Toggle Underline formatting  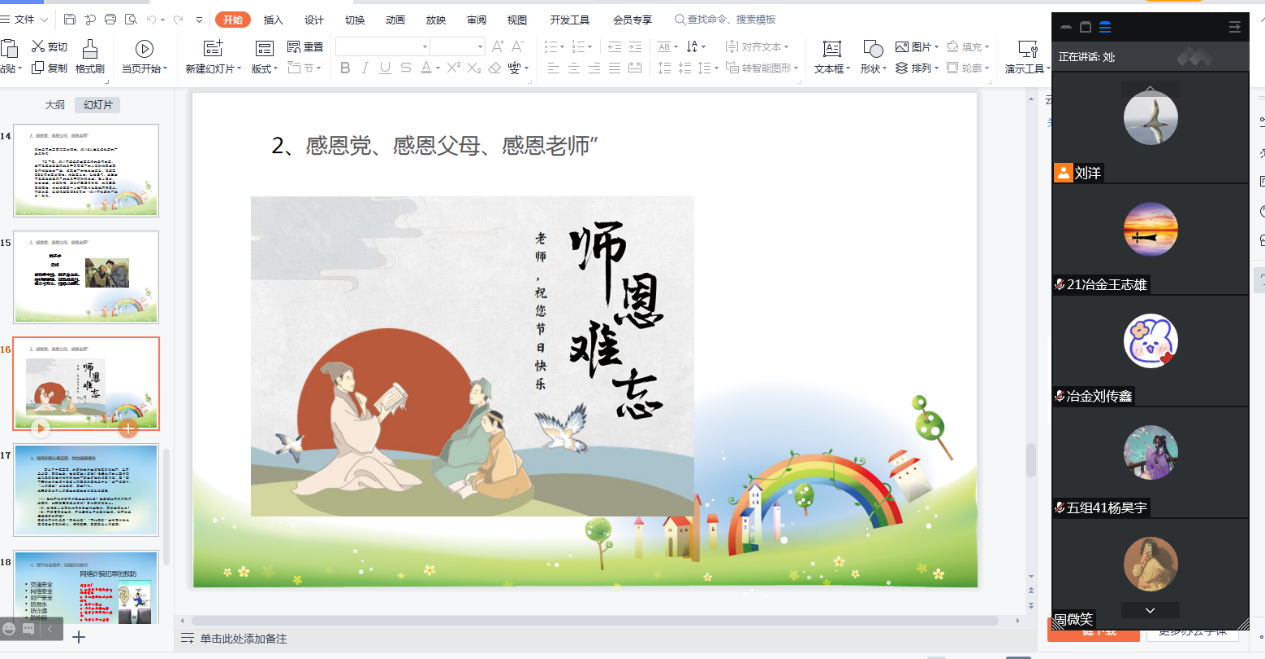385,68
